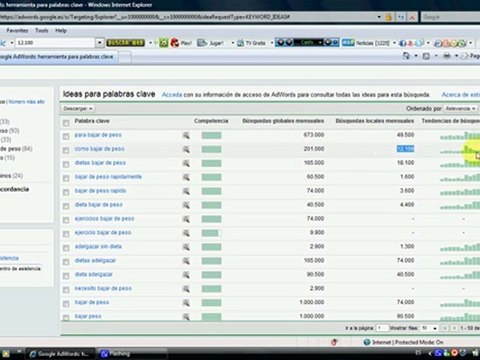Image resolution: width=480 pixels, height=360 pixels.
Task: Click competition bar for 'para bajar de peso'
Action: tap(211, 135)
